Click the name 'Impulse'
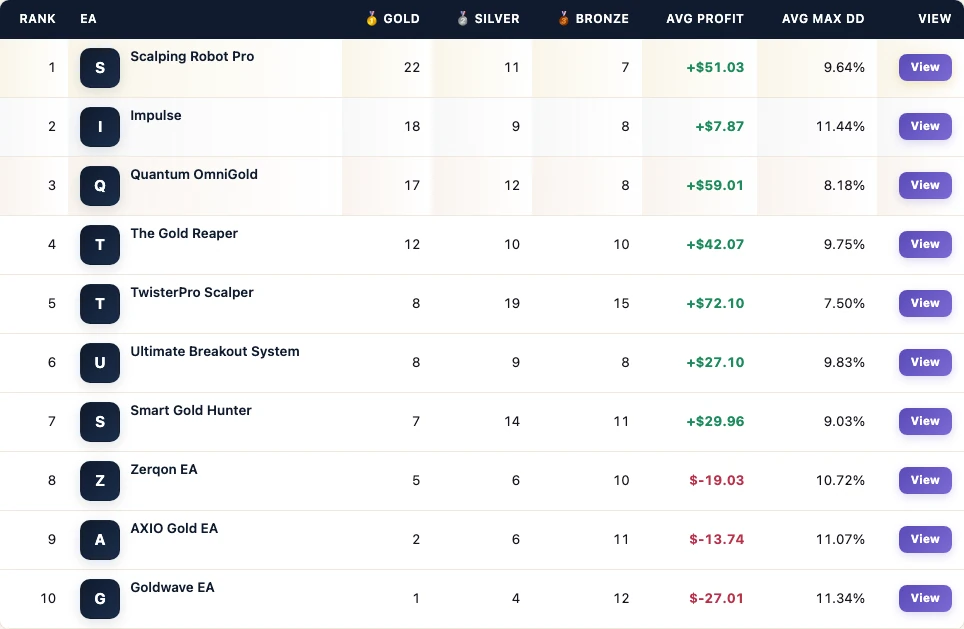The width and height of the screenshot is (964, 629). 156,116
